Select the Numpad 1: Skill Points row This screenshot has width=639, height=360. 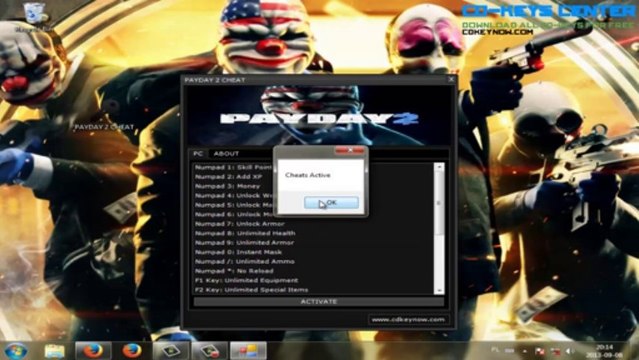[x=234, y=167]
